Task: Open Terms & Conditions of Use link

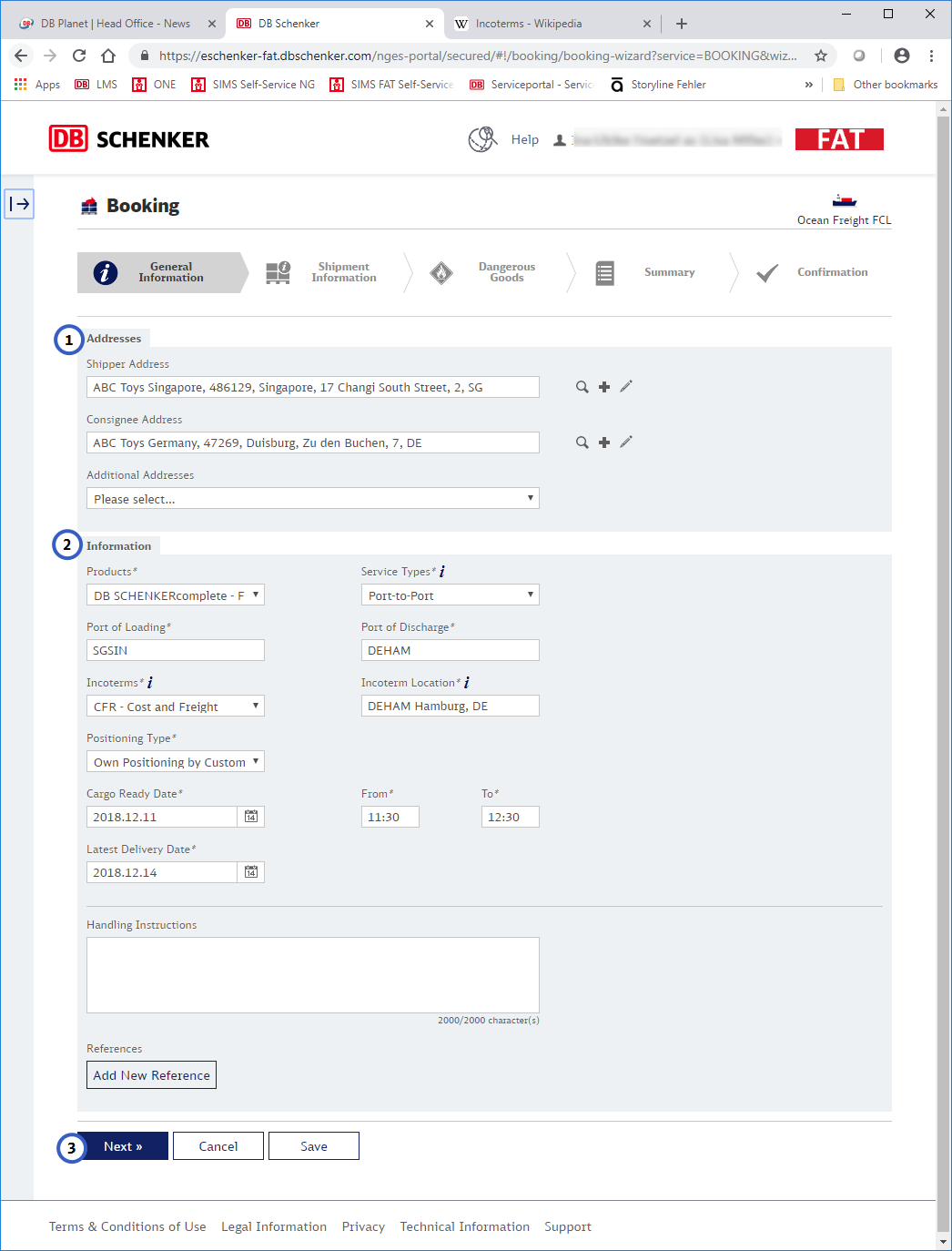Action: [x=127, y=1226]
